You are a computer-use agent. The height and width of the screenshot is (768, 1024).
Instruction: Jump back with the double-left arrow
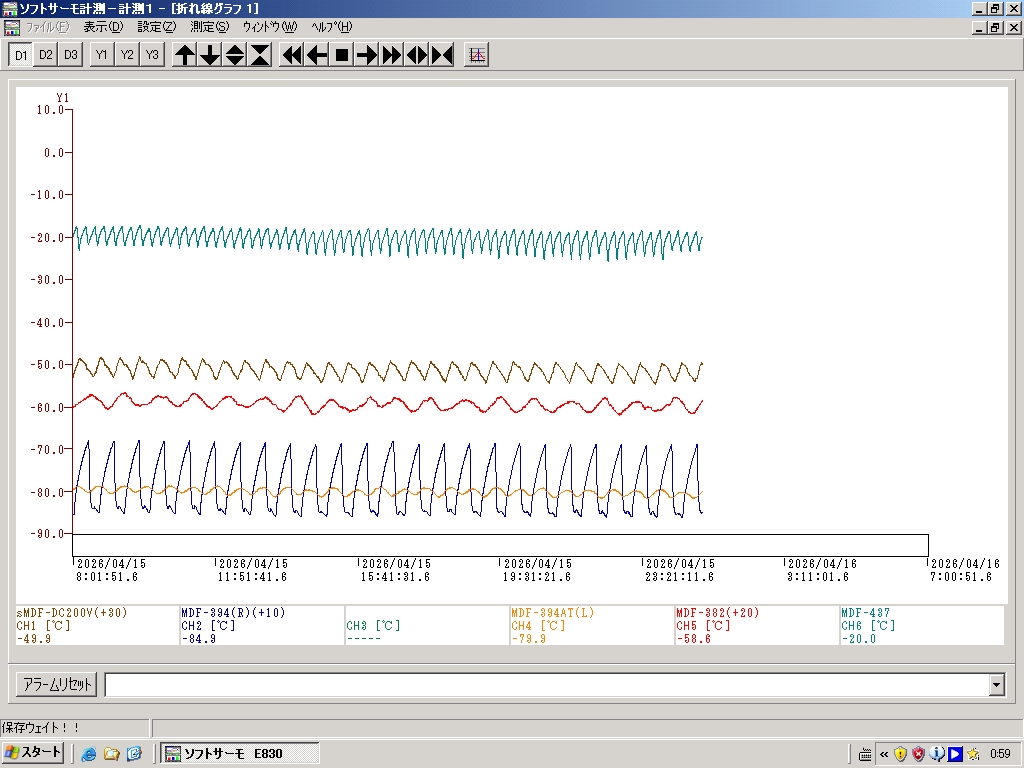pyautogui.click(x=292, y=55)
